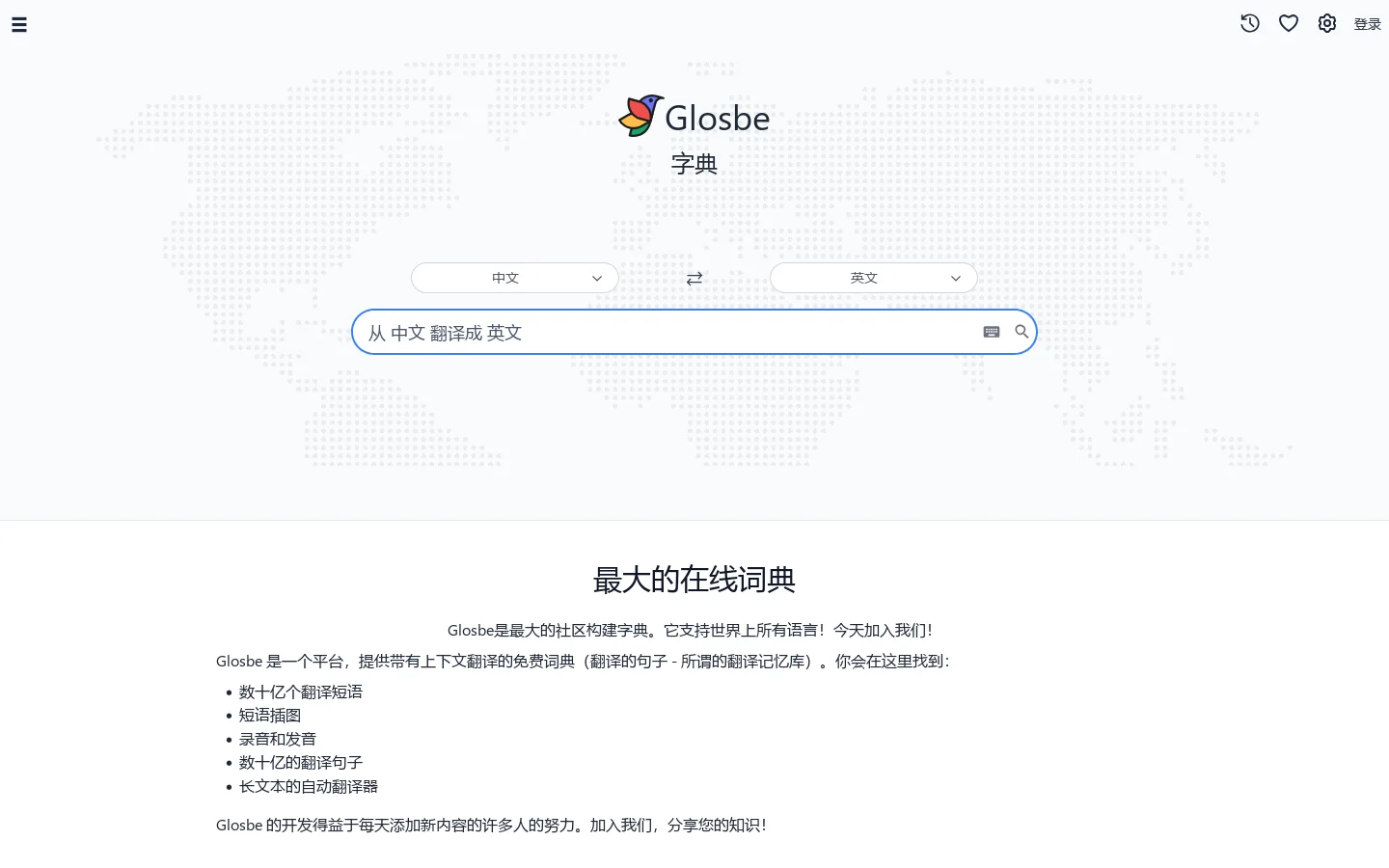Click the 数十亿个翻译短语 list item

click(x=301, y=692)
